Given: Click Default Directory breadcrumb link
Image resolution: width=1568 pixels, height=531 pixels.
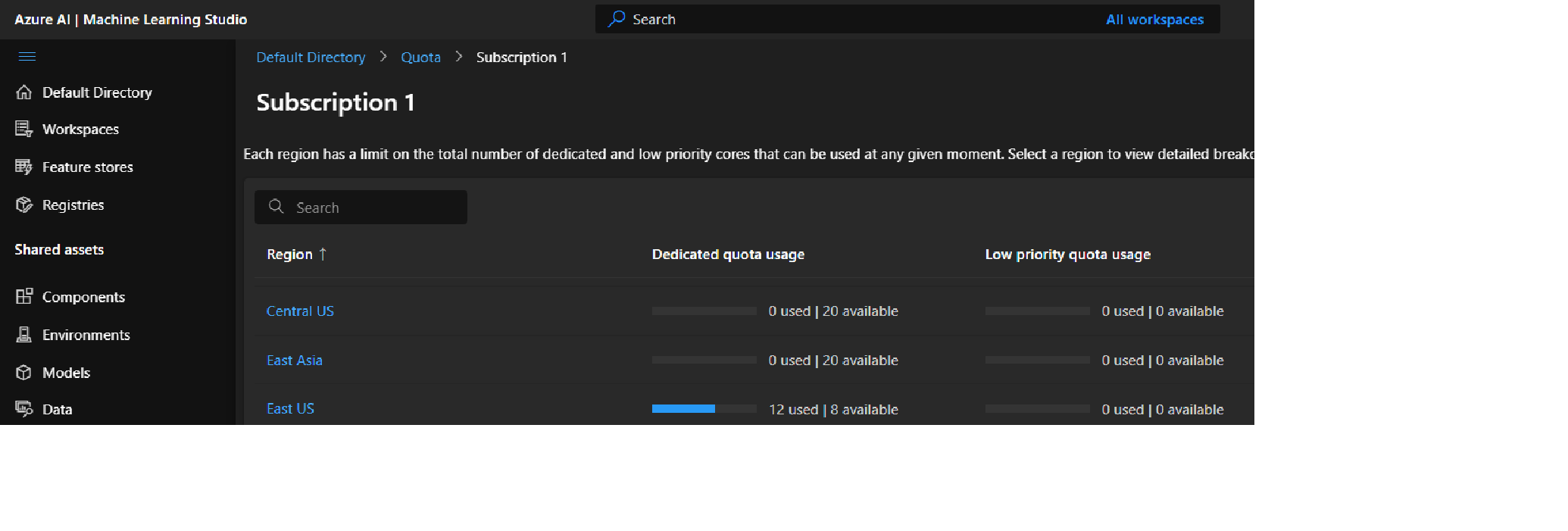Looking at the screenshot, I should (311, 58).
